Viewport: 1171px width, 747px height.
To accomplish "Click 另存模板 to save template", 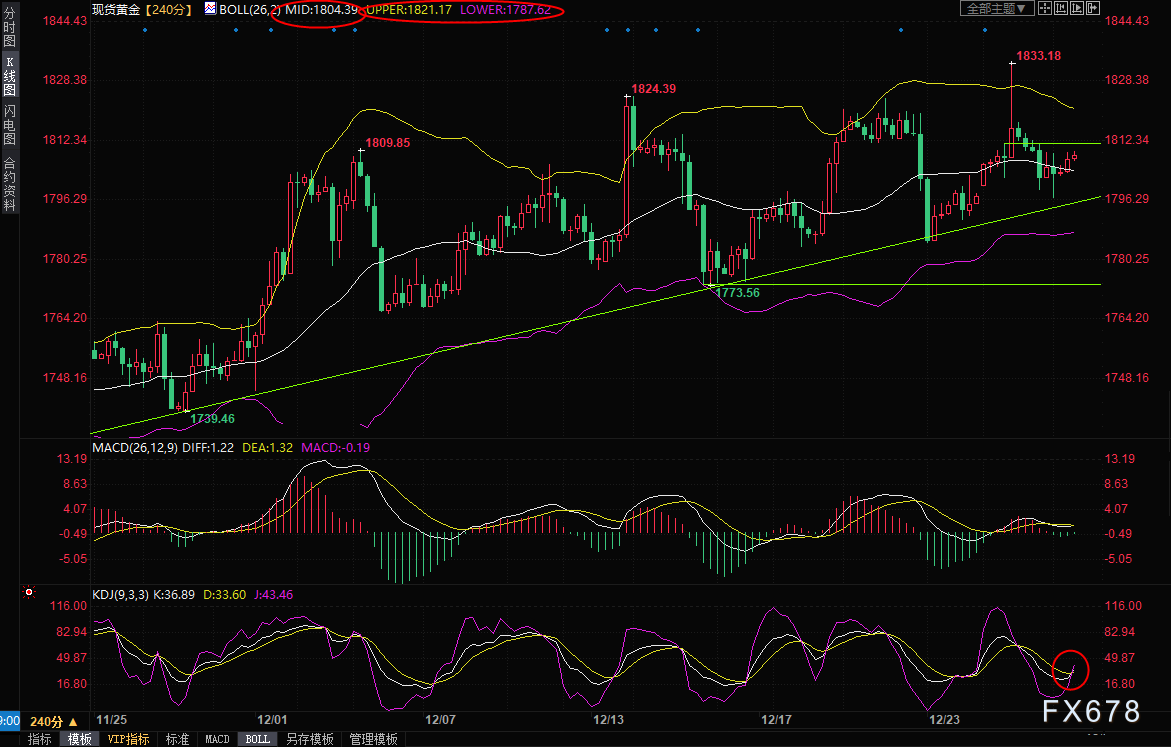I will pyautogui.click(x=309, y=739).
